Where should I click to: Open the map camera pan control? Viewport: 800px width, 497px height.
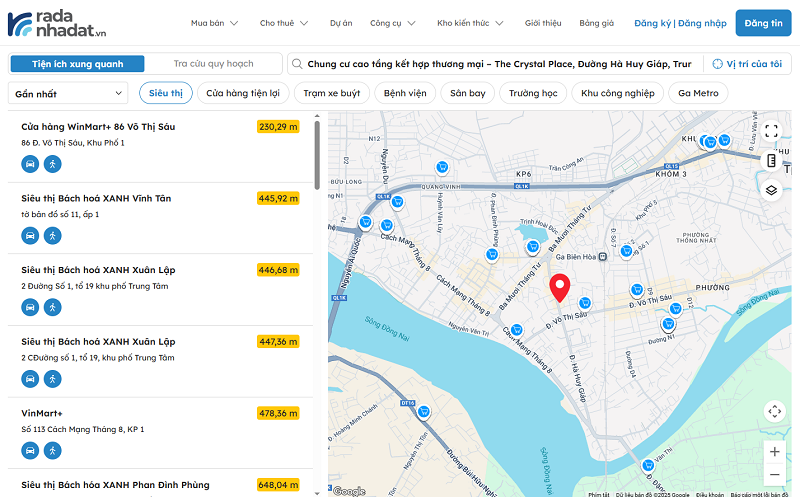[774, 411]
